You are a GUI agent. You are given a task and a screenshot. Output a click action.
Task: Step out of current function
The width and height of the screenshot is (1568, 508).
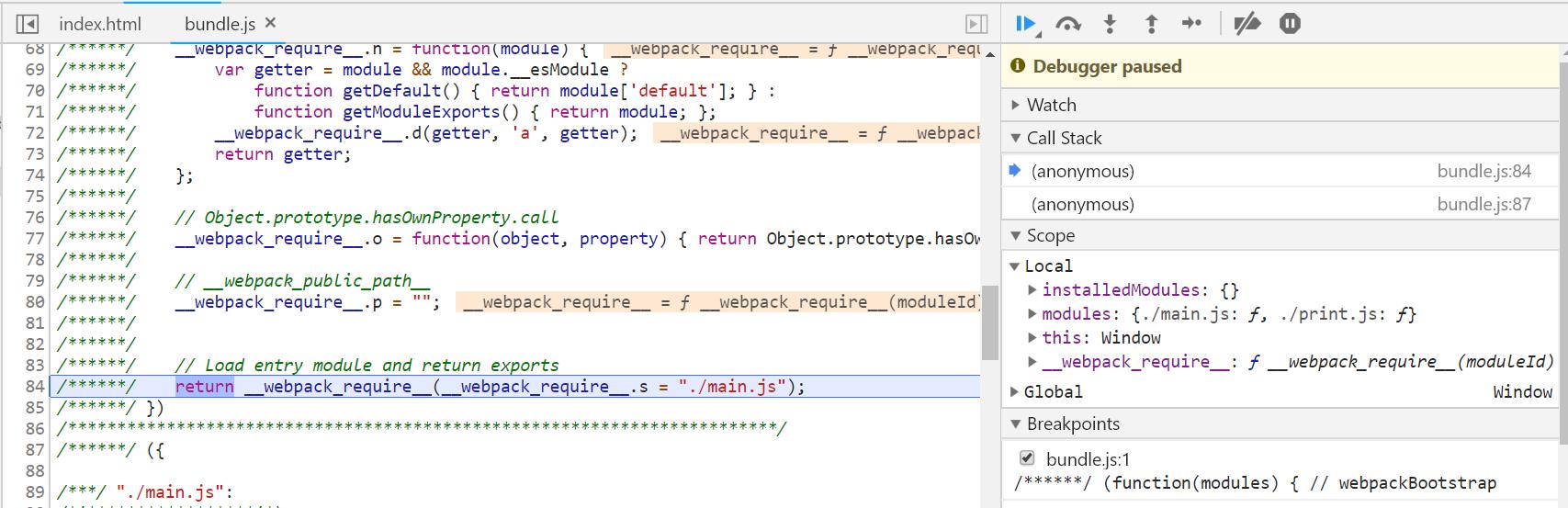tap(1151, 24)
